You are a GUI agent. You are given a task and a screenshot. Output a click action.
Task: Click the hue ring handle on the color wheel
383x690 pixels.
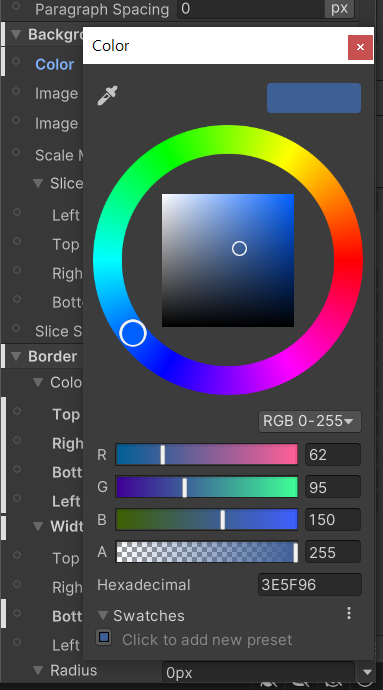[133, 333]
